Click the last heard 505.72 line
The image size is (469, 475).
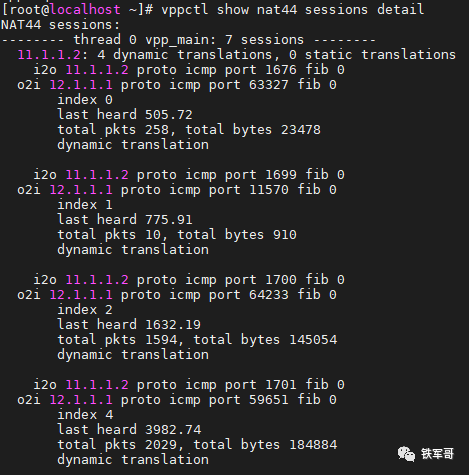125,115
